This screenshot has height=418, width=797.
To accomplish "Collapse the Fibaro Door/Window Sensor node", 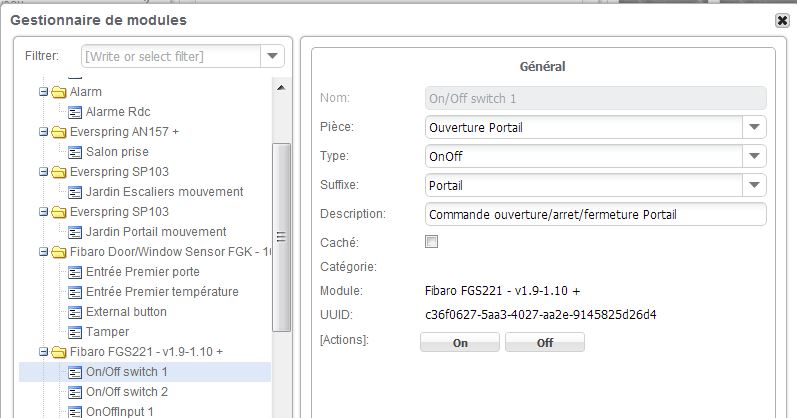I will tap(44, 252).
